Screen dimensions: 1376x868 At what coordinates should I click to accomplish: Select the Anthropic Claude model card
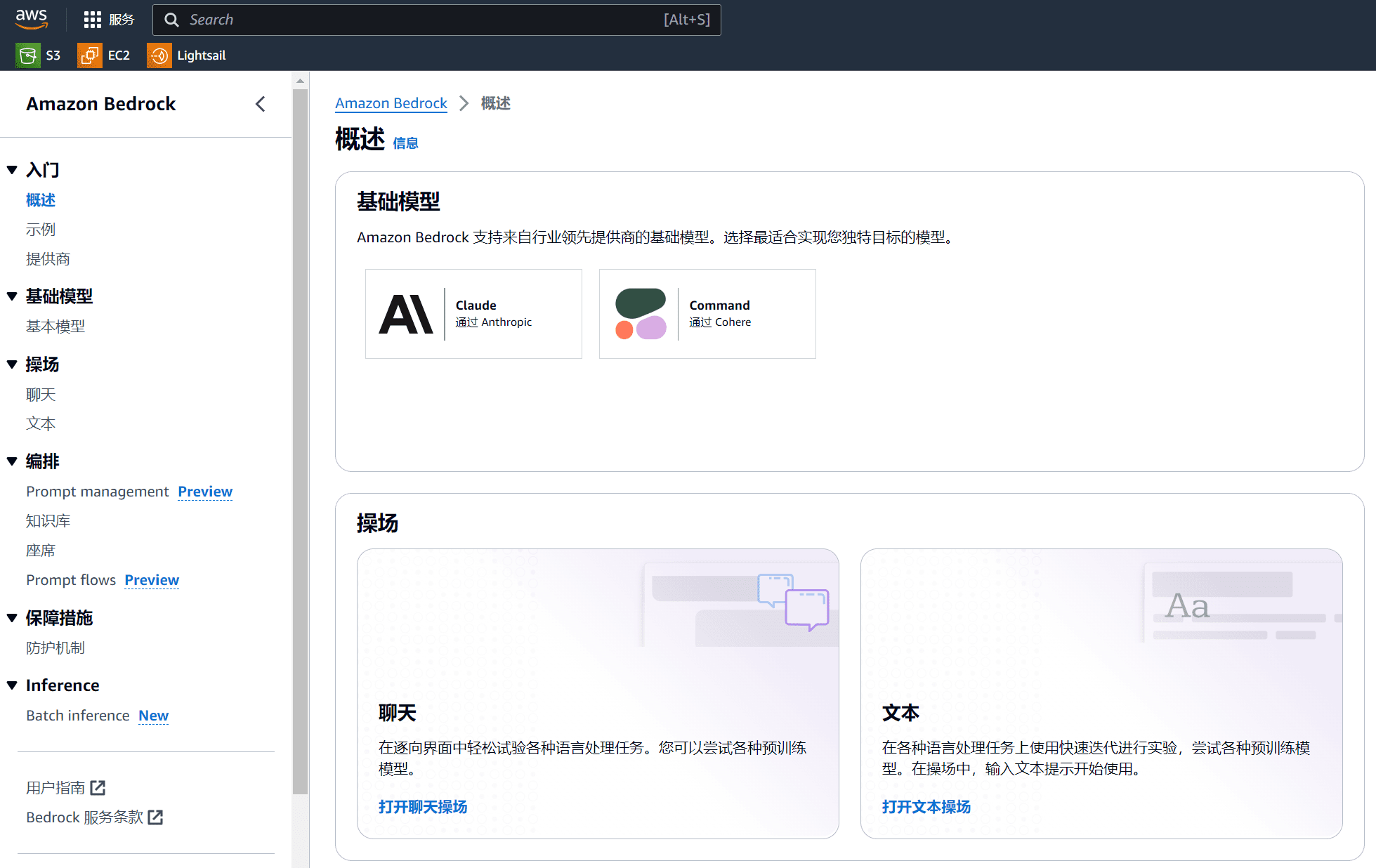pyautogui.click(x=473, y=313)
